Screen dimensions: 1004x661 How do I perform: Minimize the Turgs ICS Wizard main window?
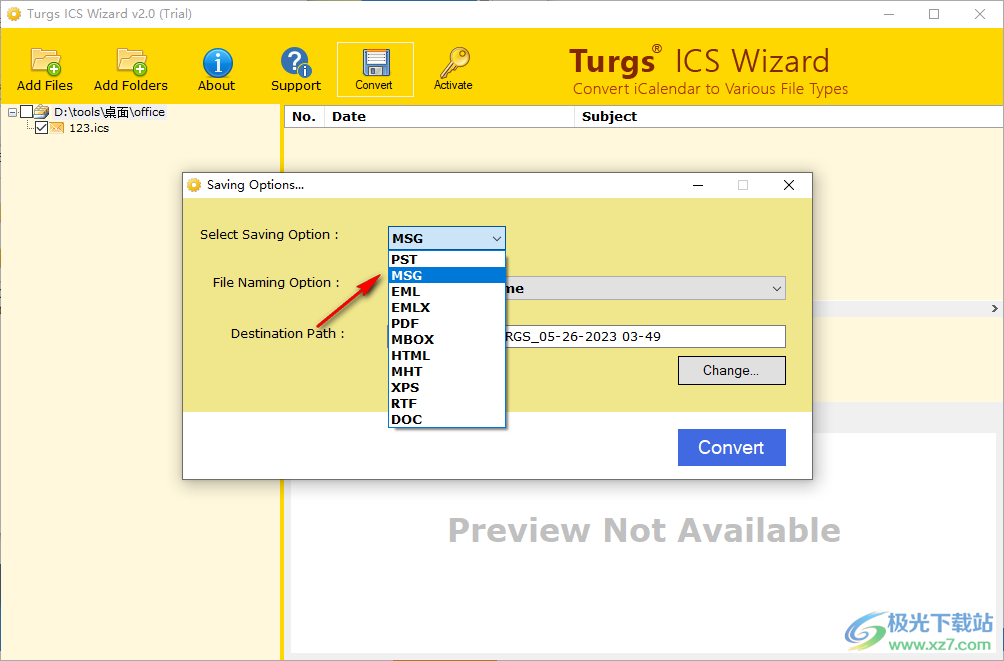coord(889,14)
